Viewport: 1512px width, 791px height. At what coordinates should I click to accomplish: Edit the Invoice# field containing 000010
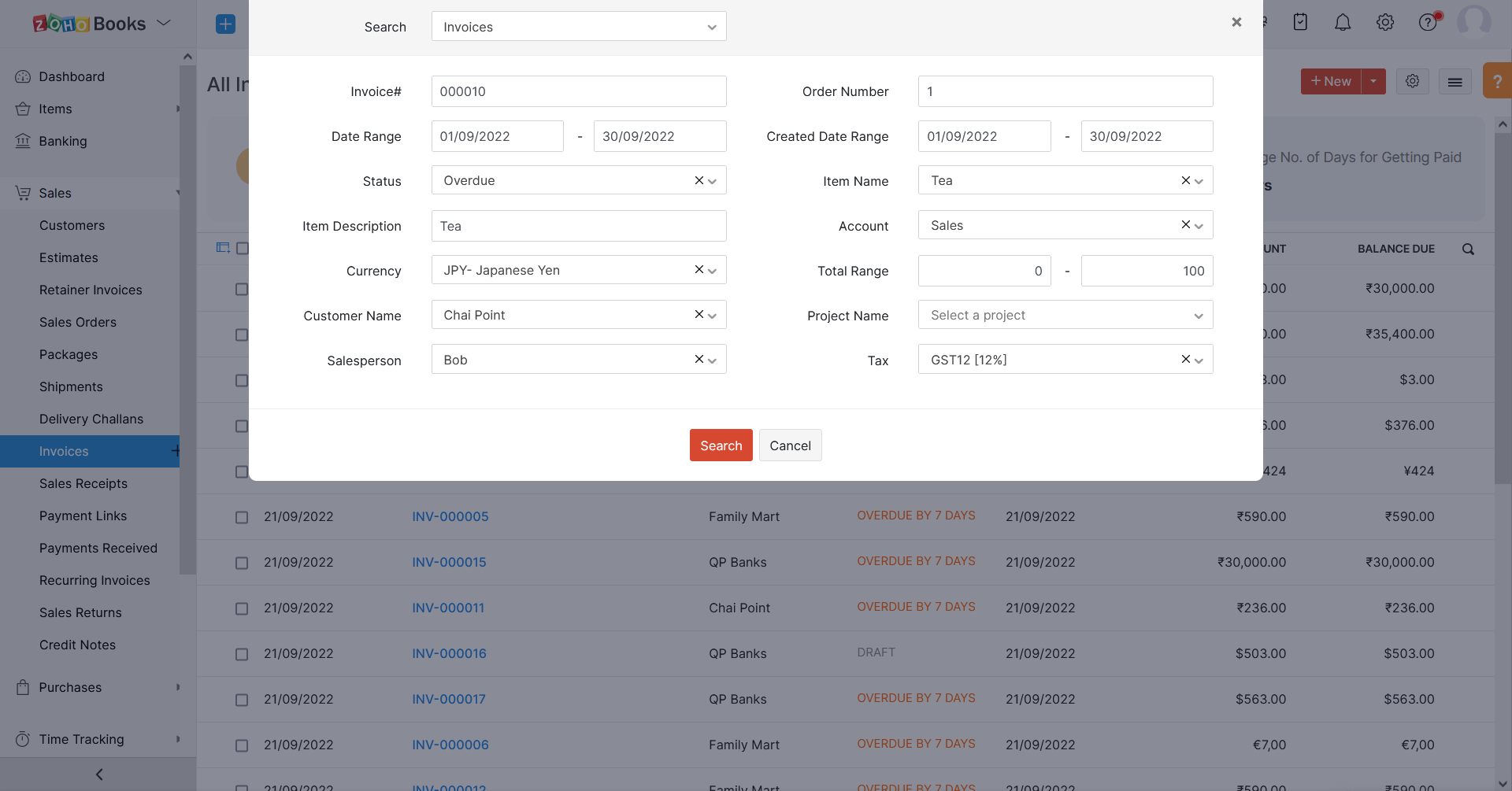click(x=579, y=91)
